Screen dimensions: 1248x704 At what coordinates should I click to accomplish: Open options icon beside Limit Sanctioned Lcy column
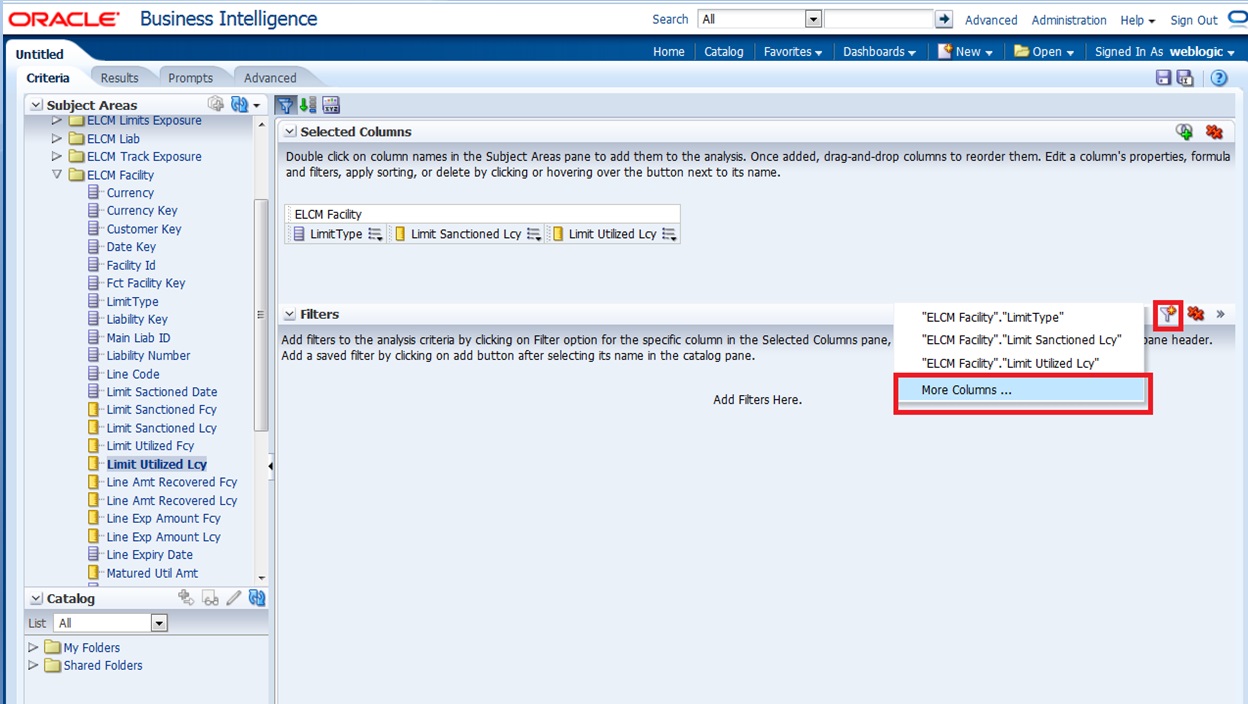[534, 234]
